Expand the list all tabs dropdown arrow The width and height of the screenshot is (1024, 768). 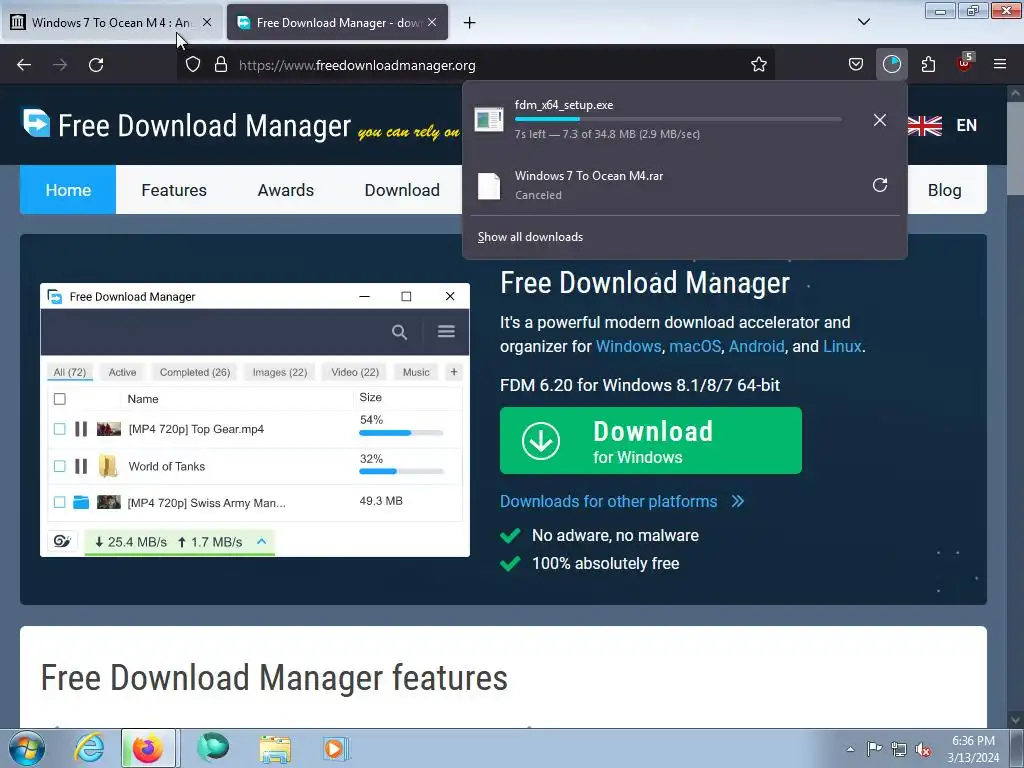863,22
